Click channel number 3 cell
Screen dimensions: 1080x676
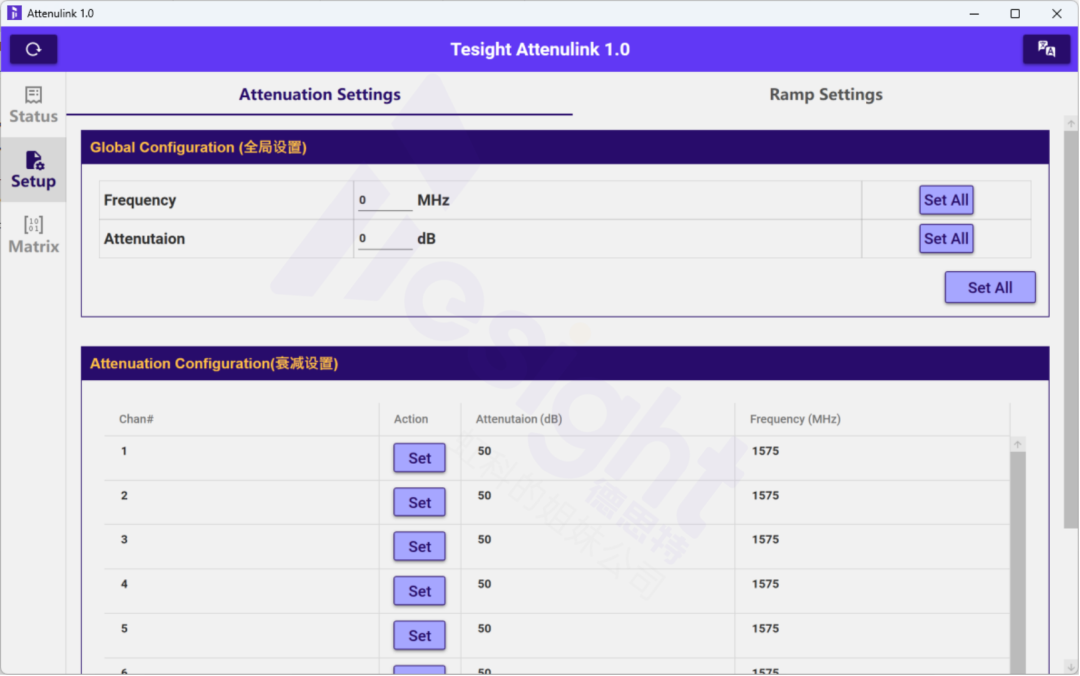click(124, 540)
